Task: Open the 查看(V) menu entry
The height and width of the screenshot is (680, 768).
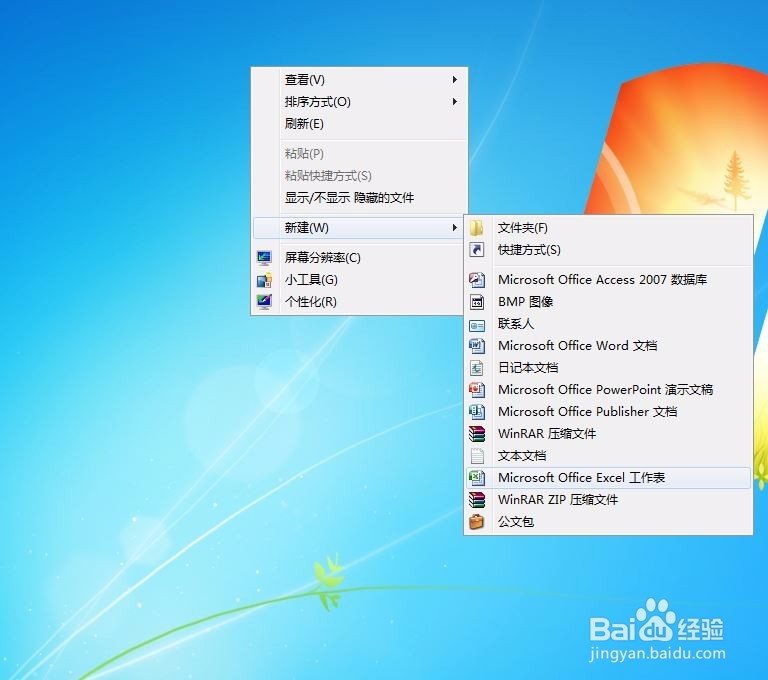Action: tap(359, 79)
